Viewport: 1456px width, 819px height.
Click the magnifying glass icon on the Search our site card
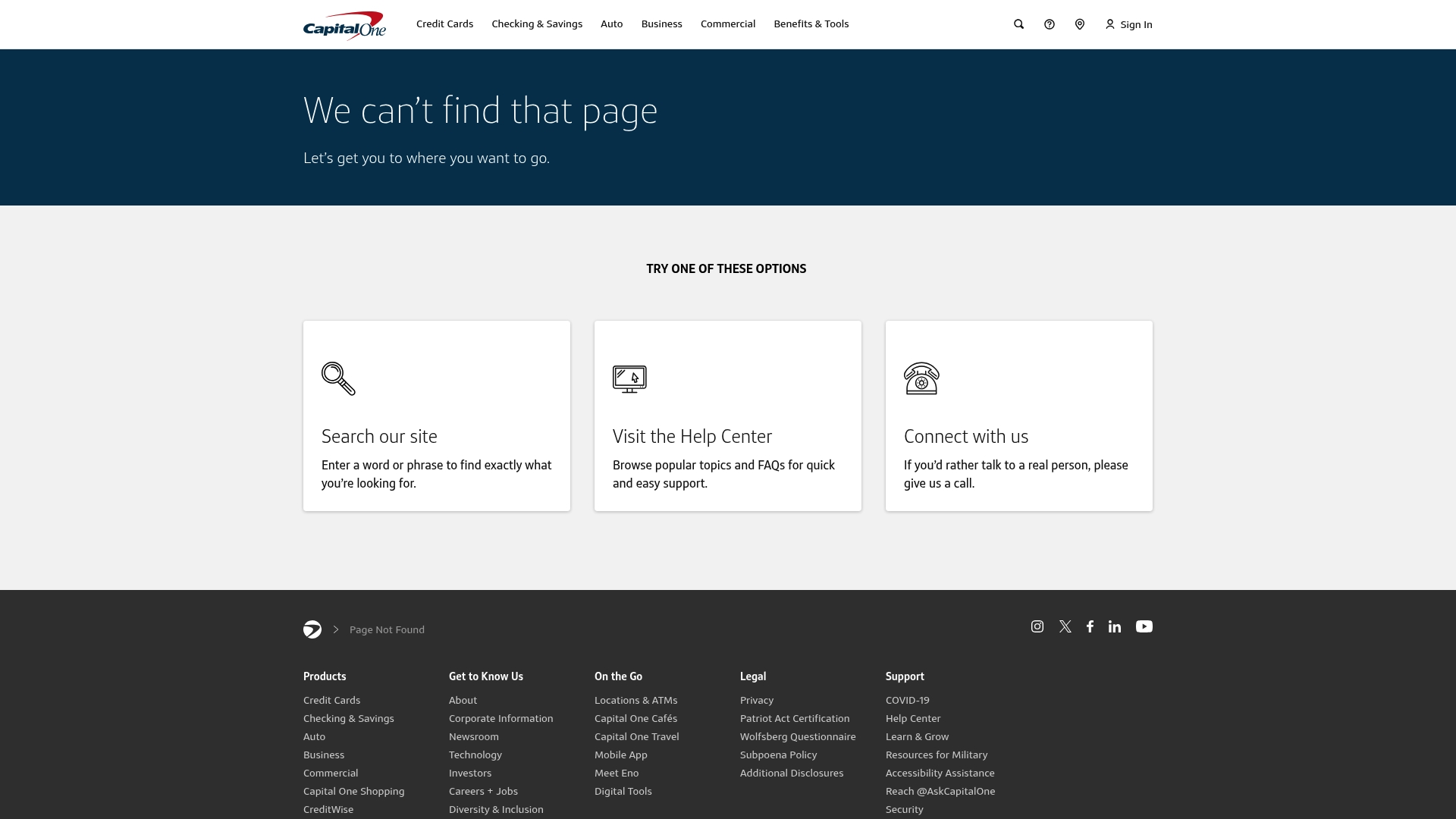point(338,378)
